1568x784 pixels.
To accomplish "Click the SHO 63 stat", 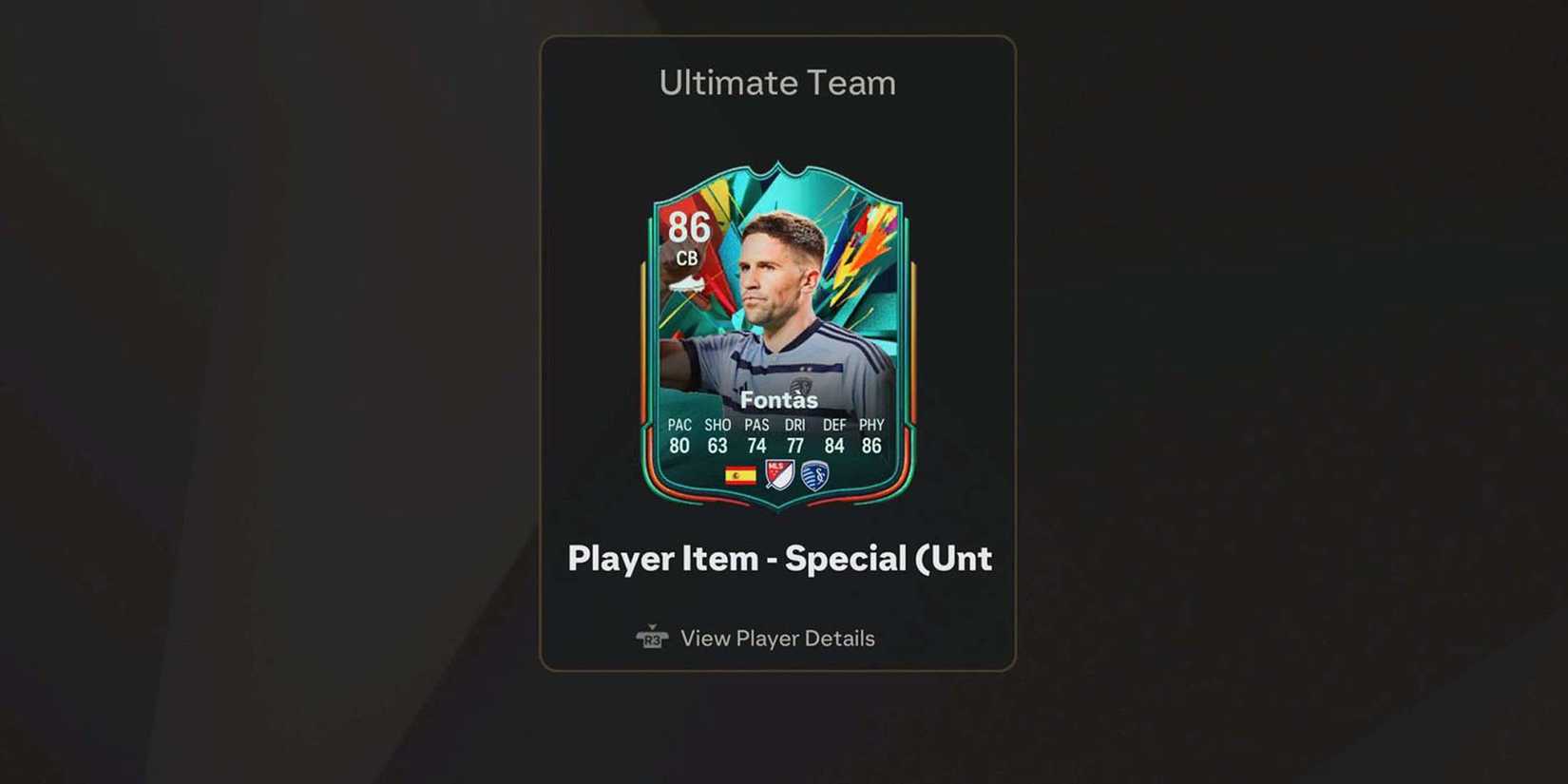I will point(717,436).
